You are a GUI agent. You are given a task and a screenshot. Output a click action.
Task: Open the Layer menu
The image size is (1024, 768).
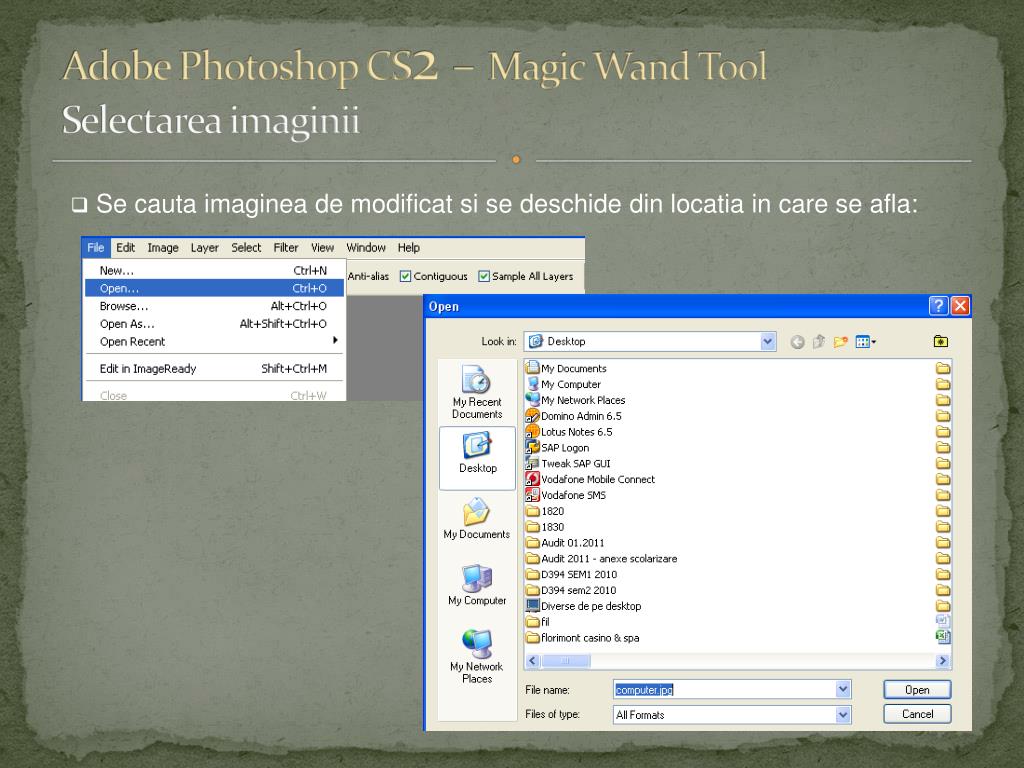click(204, 248)
